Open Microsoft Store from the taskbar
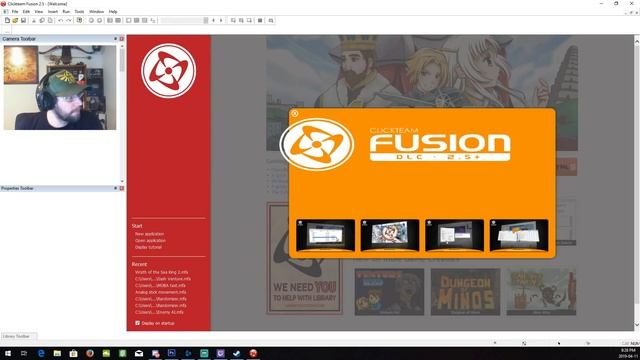This screenshot has height=360, width=640. click(73, 353)
